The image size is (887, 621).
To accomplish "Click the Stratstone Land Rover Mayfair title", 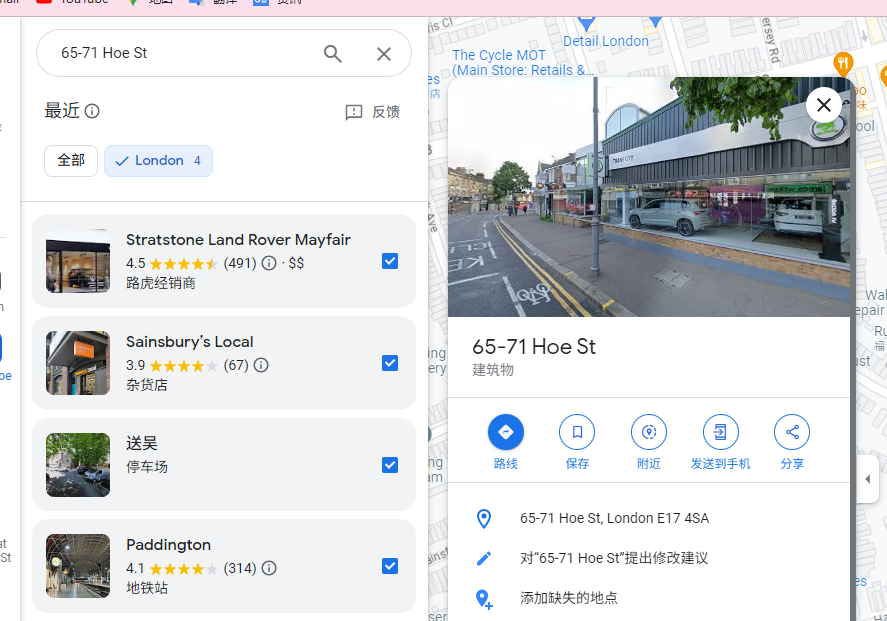I will (x=238, y=240).
